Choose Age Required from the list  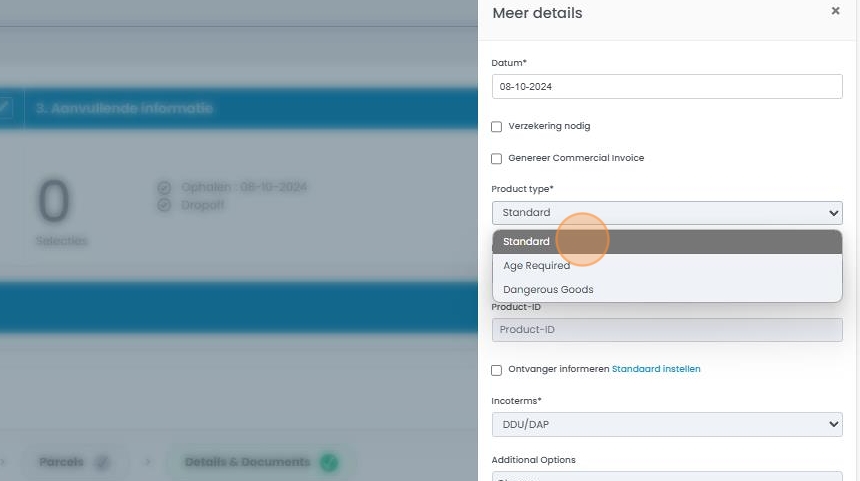tap(537, 266)
